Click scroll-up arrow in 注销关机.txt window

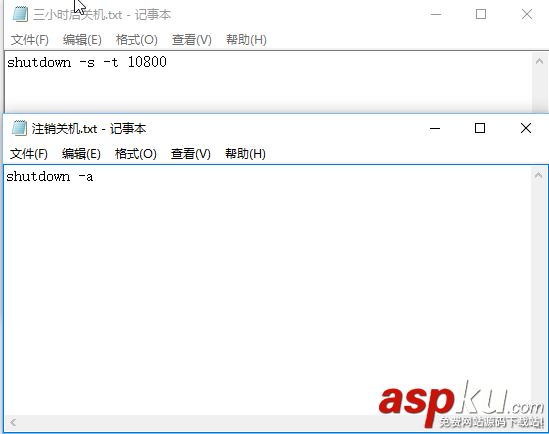[538, 175]
